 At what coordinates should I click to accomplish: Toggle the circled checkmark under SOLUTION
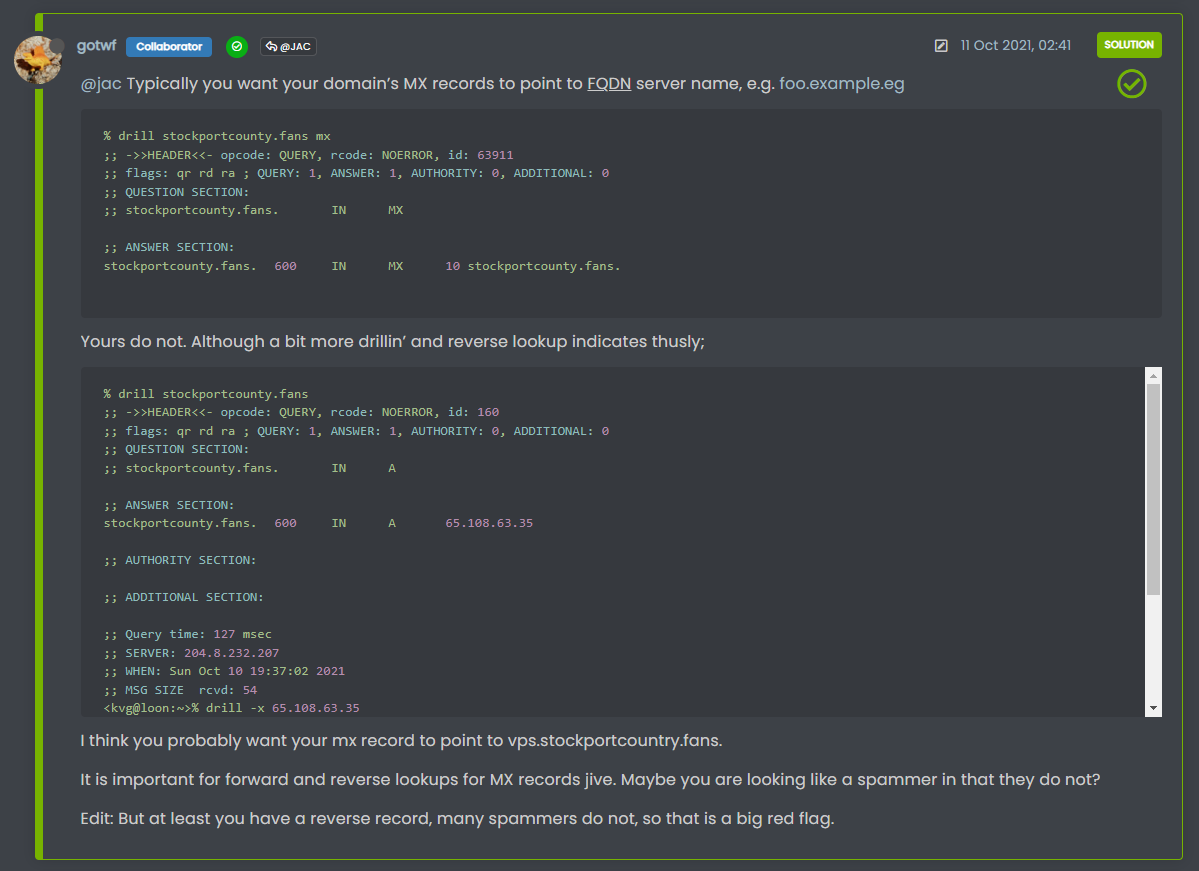pyautogui.click(x=1131, y=84)
